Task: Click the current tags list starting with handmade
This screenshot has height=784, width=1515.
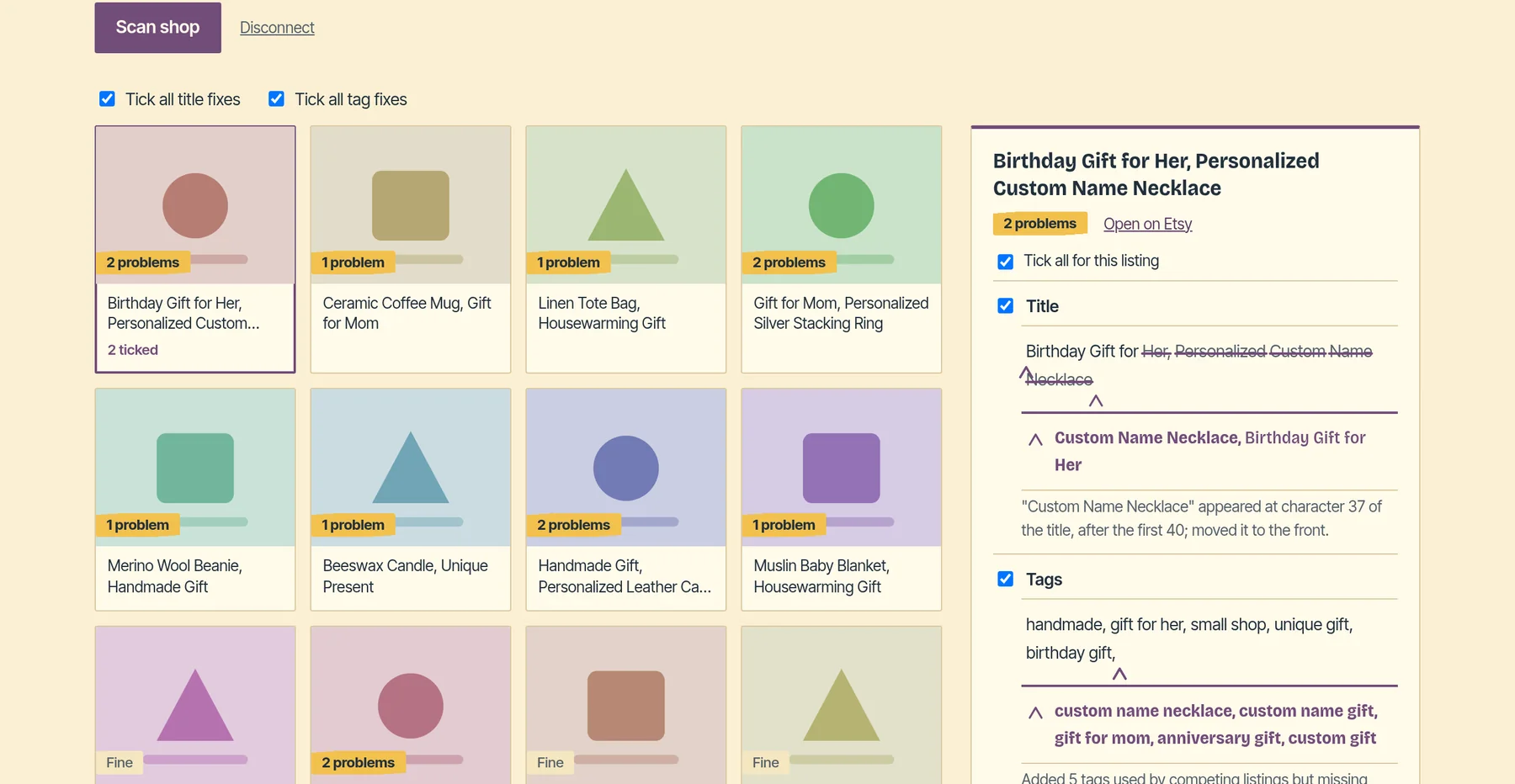Action: tap(1189, 638)
